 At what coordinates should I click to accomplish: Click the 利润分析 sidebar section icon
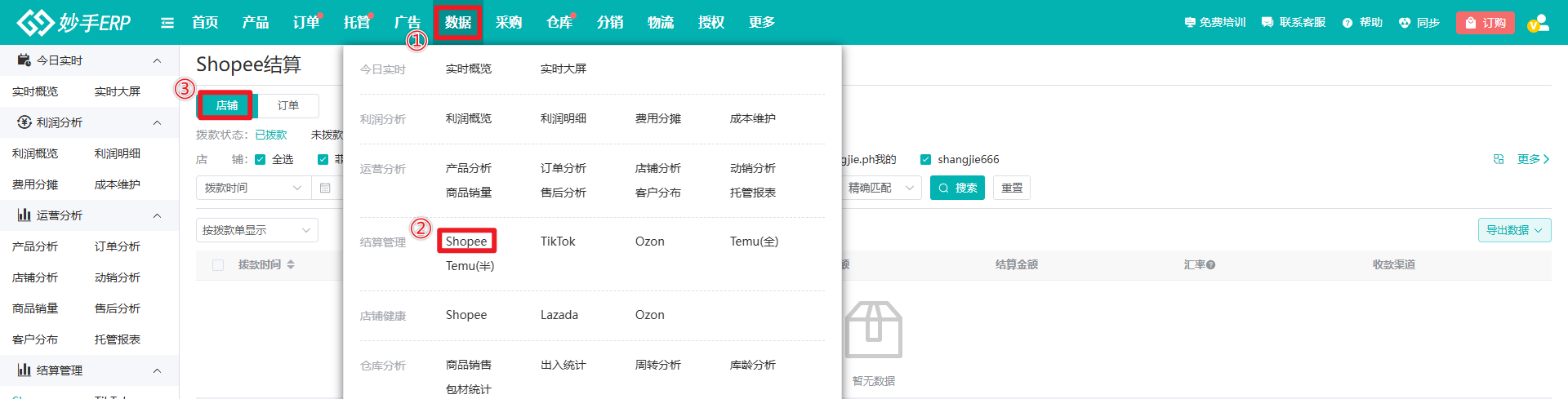tap(24, 122)
